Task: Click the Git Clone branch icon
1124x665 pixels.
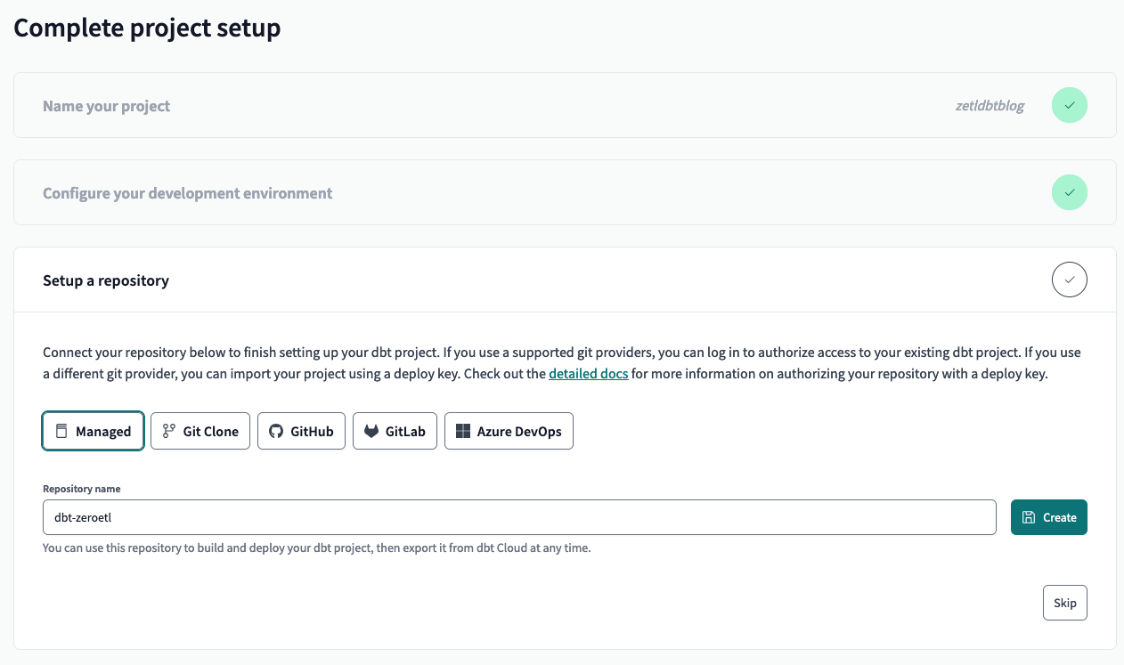Action: [x=169, y=431]
